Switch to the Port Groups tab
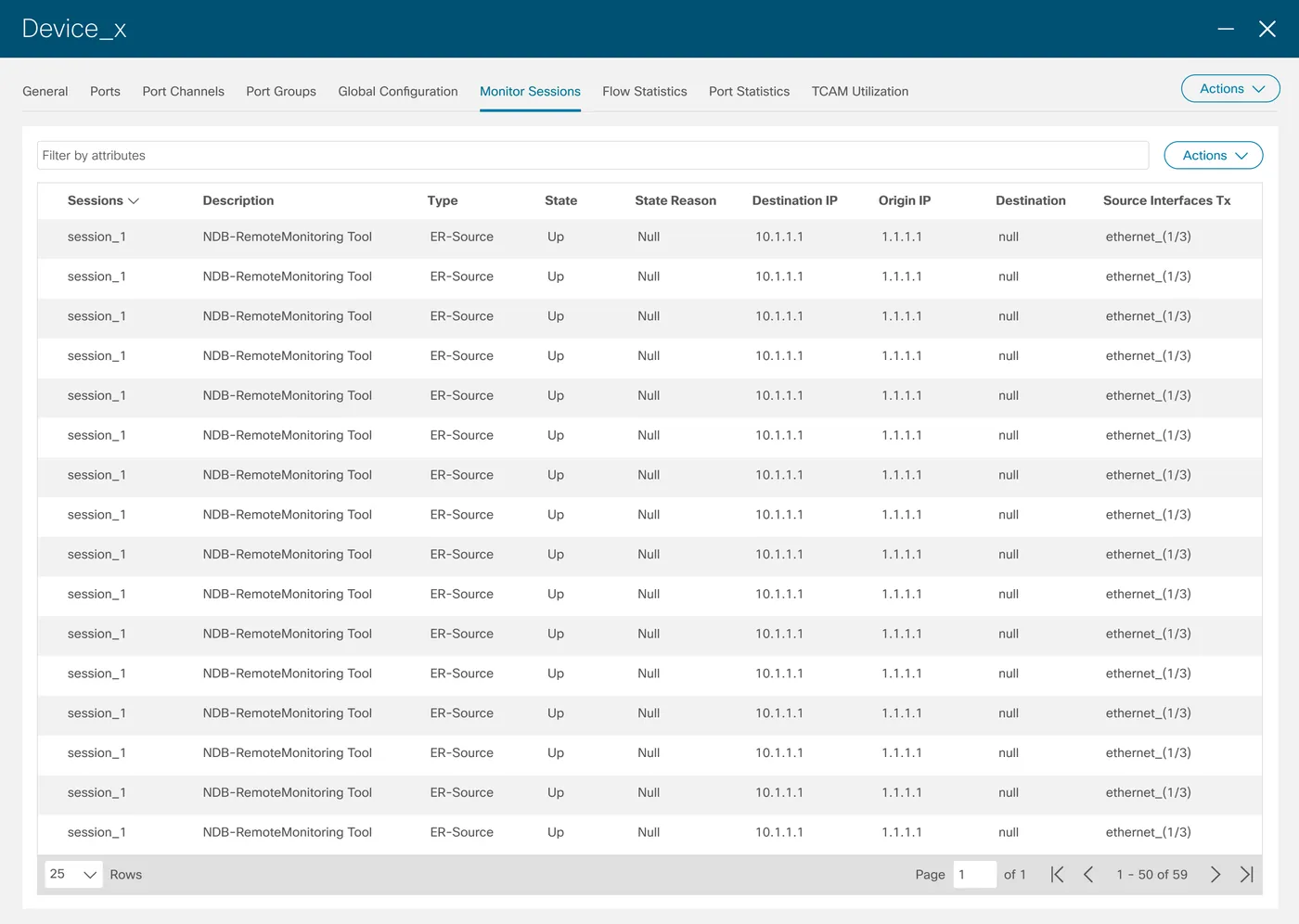Viewport: 1299px width, 924px height. pyautogui.click(x=281, y=92)
